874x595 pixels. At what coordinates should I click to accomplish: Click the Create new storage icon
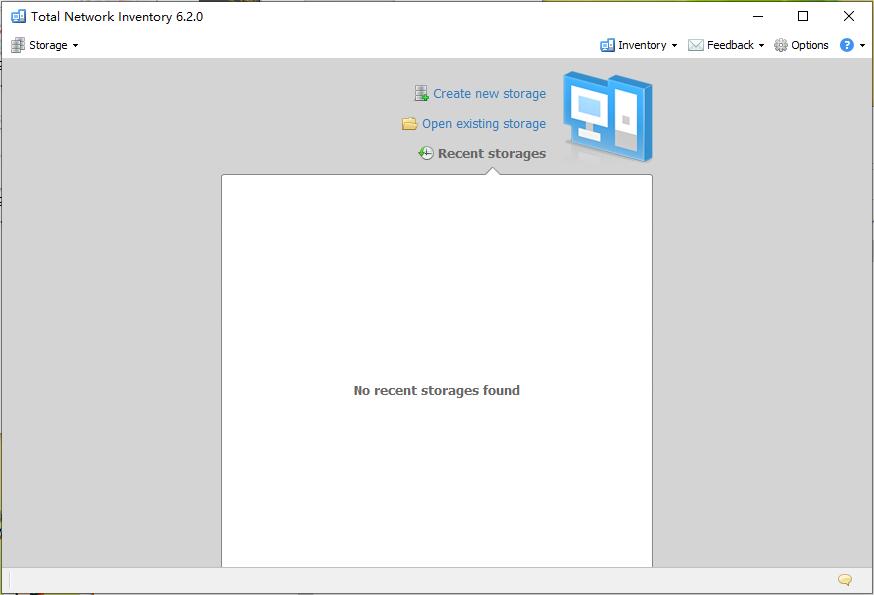(421, 93)
